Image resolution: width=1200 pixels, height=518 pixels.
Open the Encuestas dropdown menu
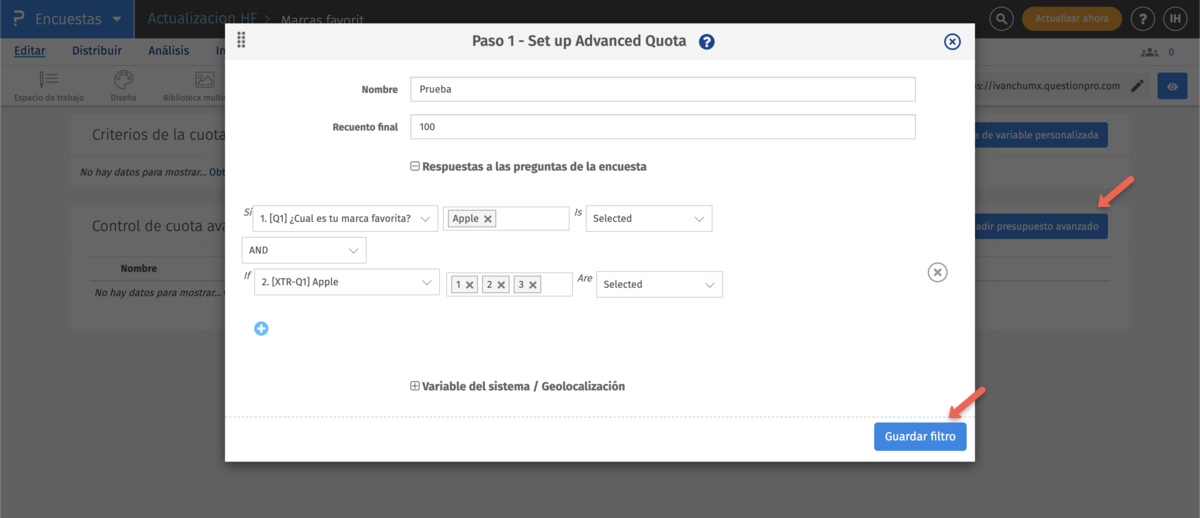coord(78,19)
